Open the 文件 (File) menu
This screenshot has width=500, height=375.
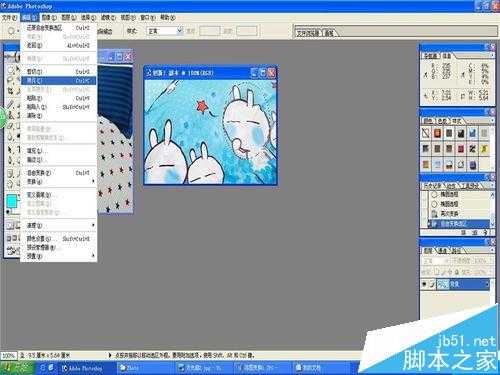(x=10, y=18)
